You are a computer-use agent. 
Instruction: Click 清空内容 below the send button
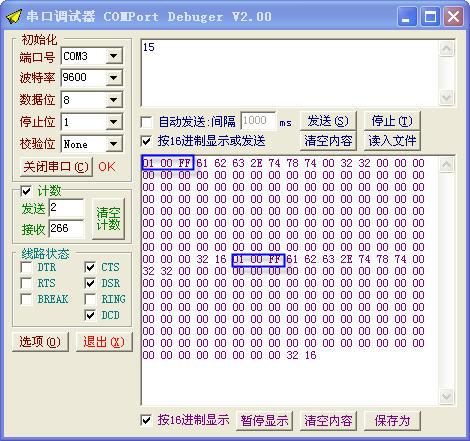[x=328, y=141]
